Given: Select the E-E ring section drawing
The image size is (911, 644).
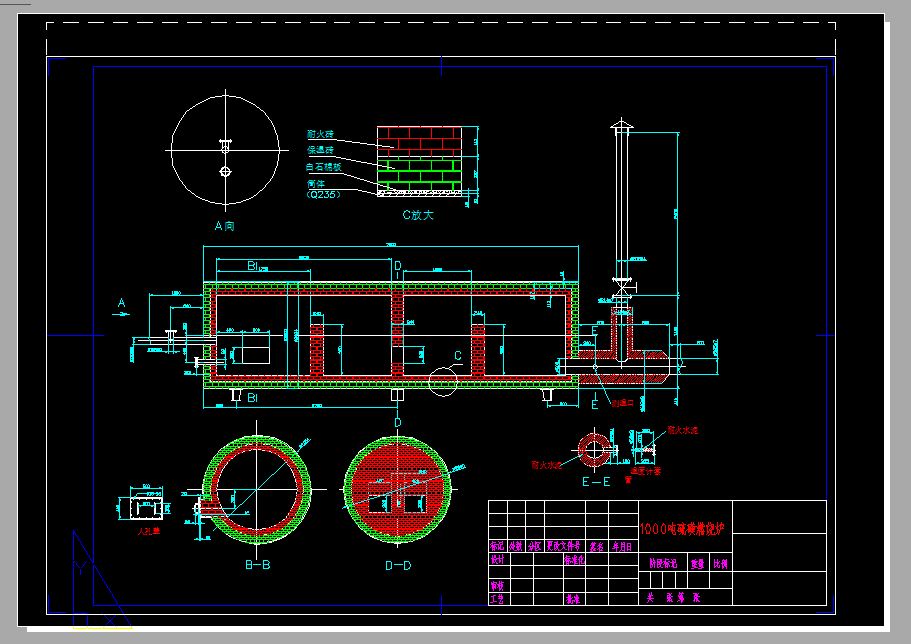Looking at the screenshot, I should [x=596, y=448].
